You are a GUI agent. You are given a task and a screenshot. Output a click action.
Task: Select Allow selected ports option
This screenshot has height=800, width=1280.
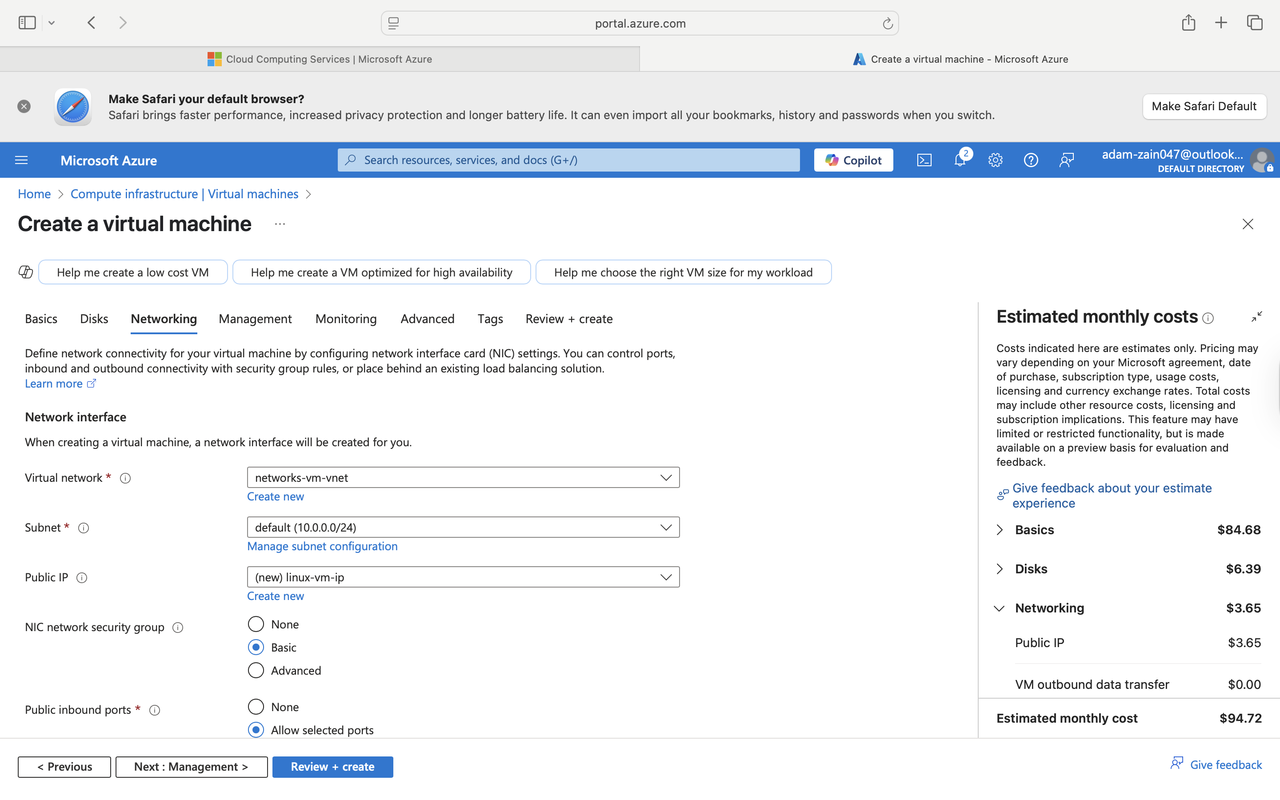pyautogui.click(x=256, y=730)
